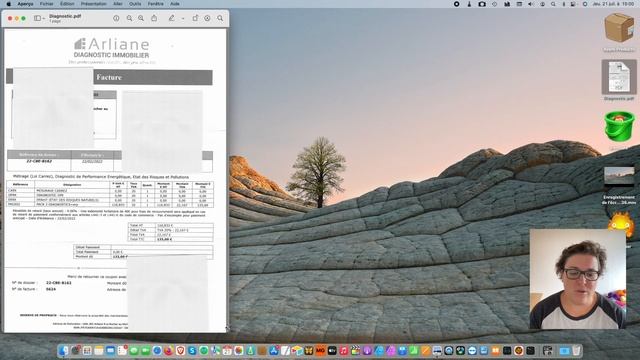Open the Apple menu
This screenshot has width=640, height=360.
tap(9, 4)
